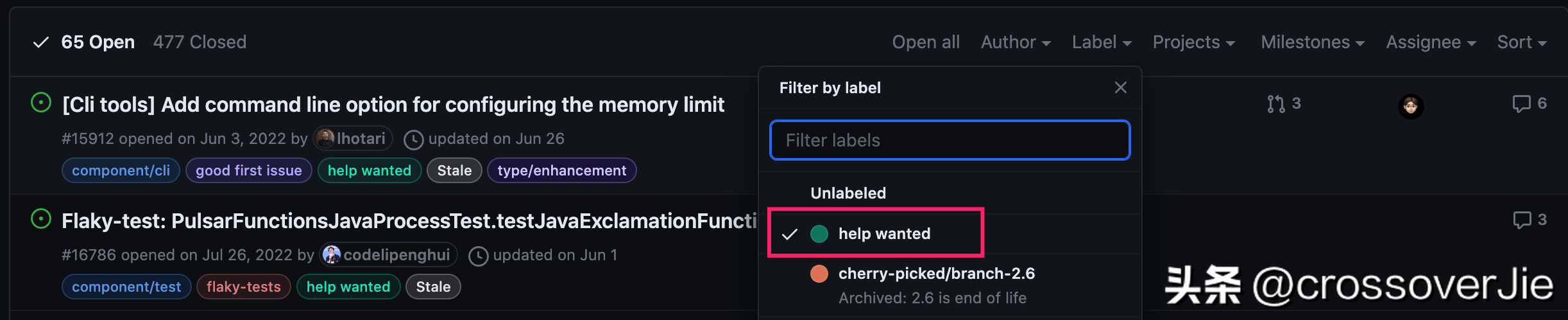Open the Add command line option issue title

click(393, 105)
